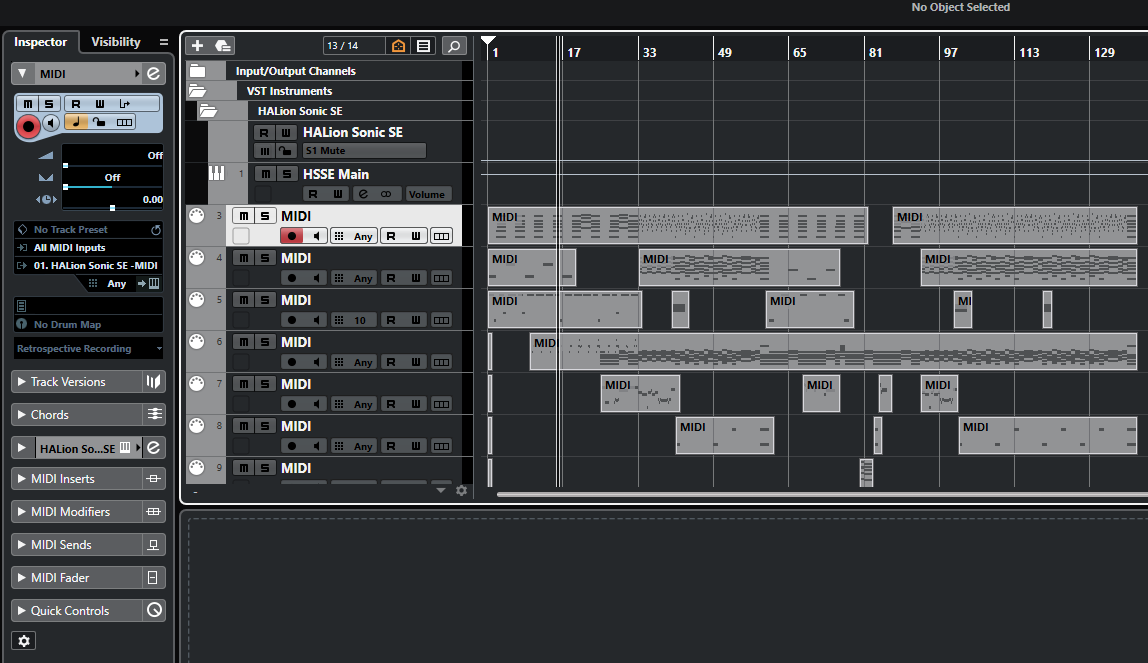Click the No Track Preset field
Image resolution: width=1148 pixels, height=663 pixels.
coord(82,230)
